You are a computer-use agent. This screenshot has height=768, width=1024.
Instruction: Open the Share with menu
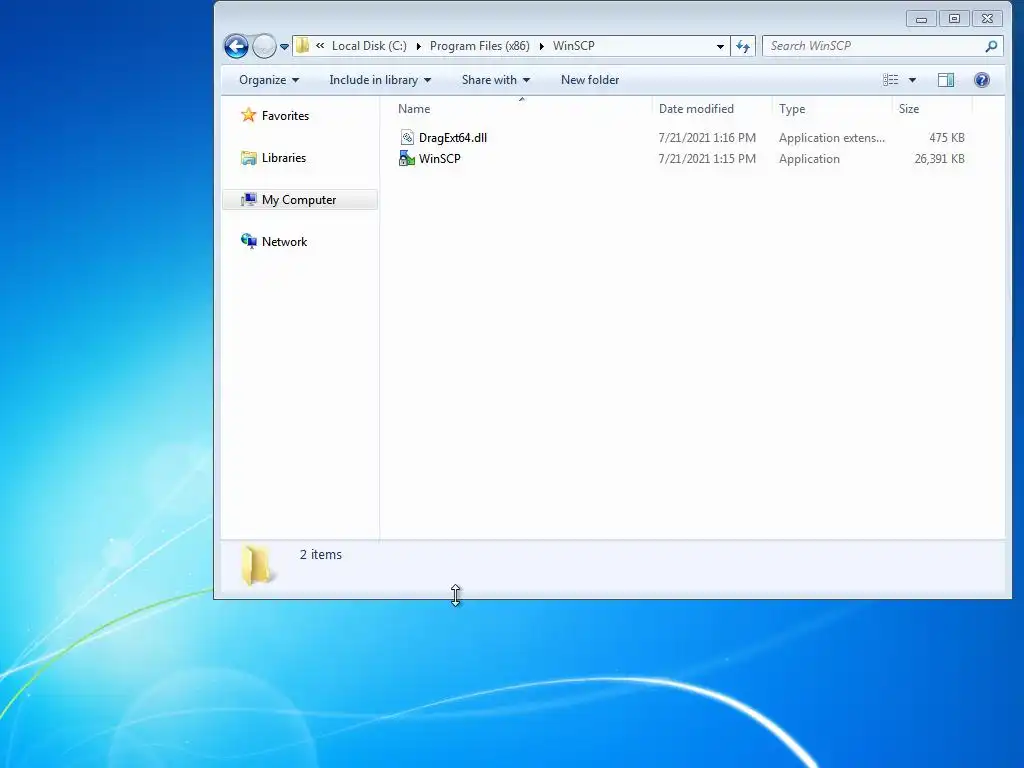tap(496, 80)
